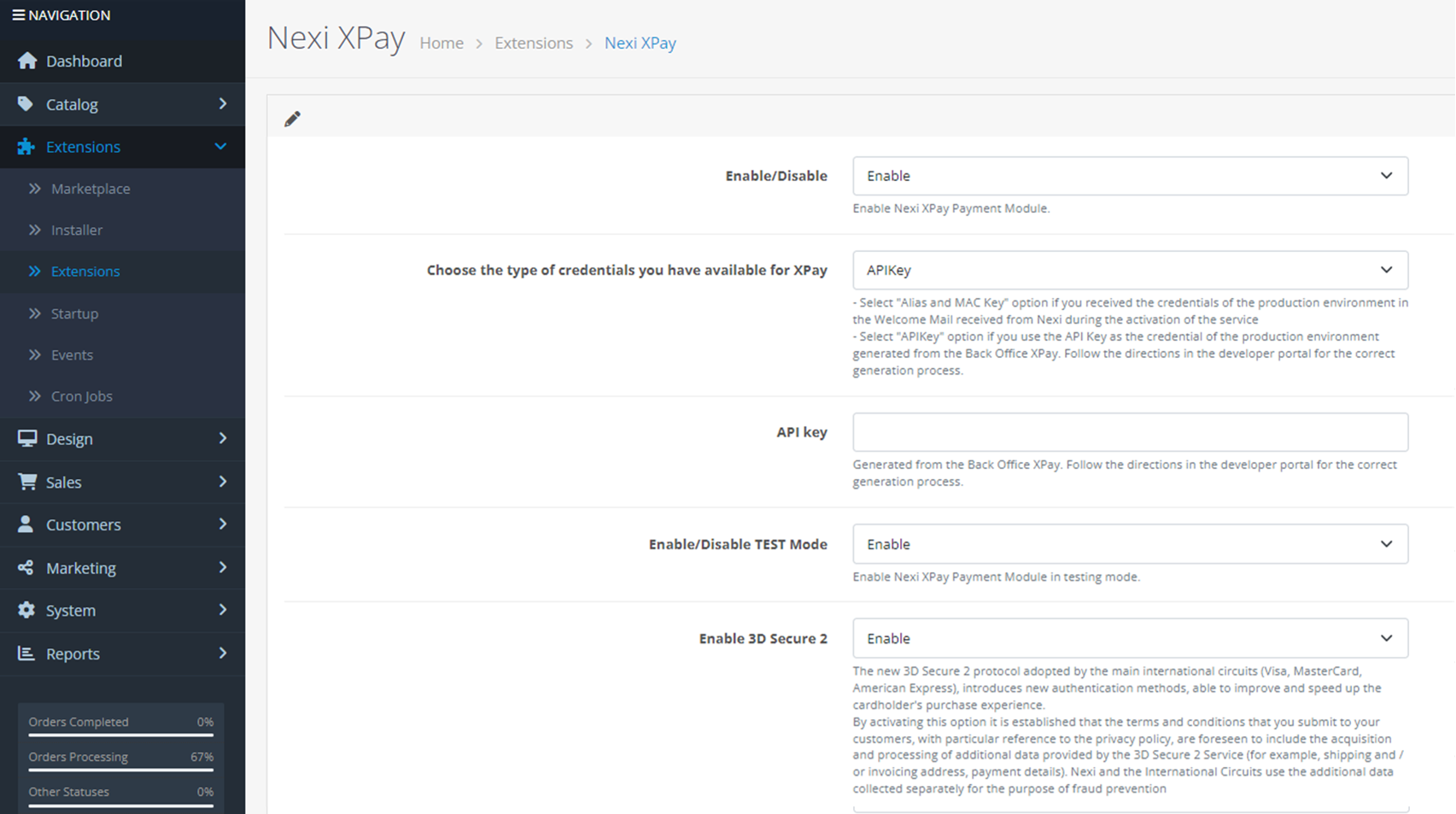Click the API key input field
Viewport: 1456px width, 814px height.
click(x=1130, y=432)
